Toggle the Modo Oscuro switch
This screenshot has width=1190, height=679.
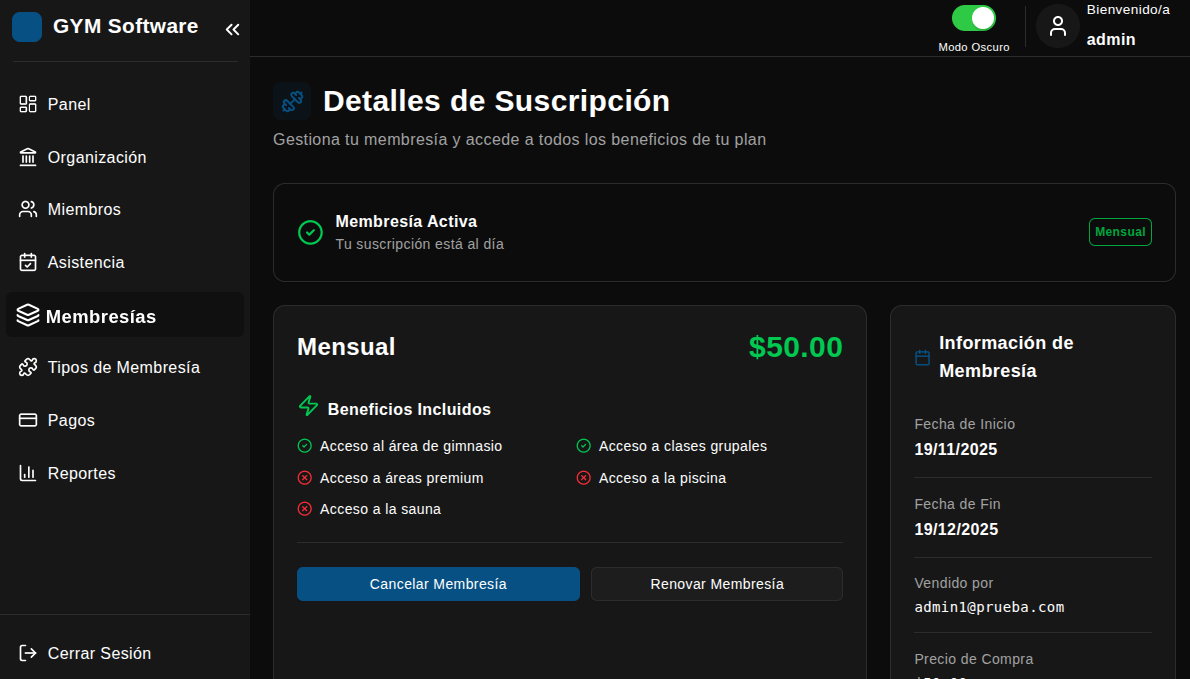click(x=973, y=17)
